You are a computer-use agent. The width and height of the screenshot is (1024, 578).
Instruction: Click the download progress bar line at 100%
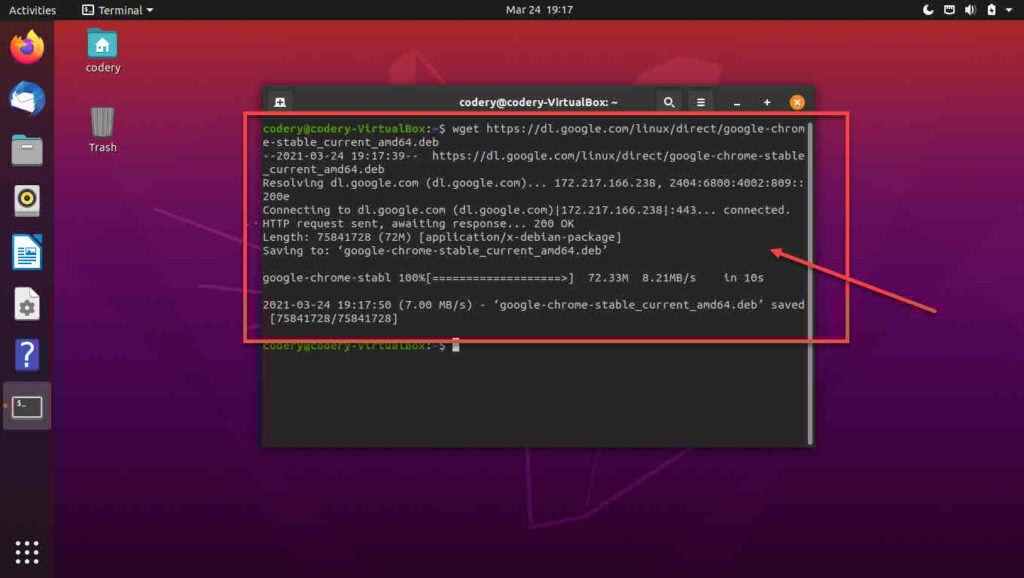point(513,278)
